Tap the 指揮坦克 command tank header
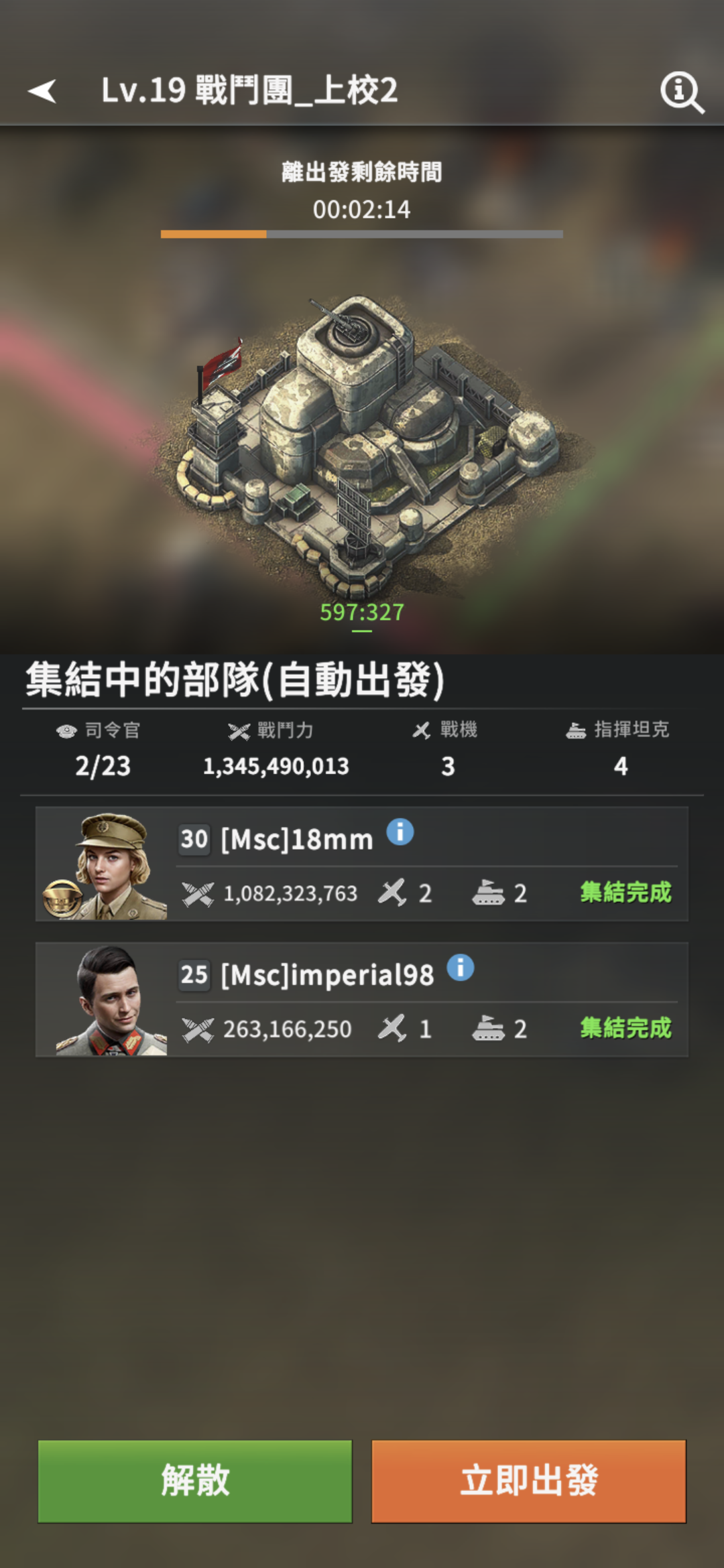This screenshot has height=1568, width=724. [x=617, y=730]
